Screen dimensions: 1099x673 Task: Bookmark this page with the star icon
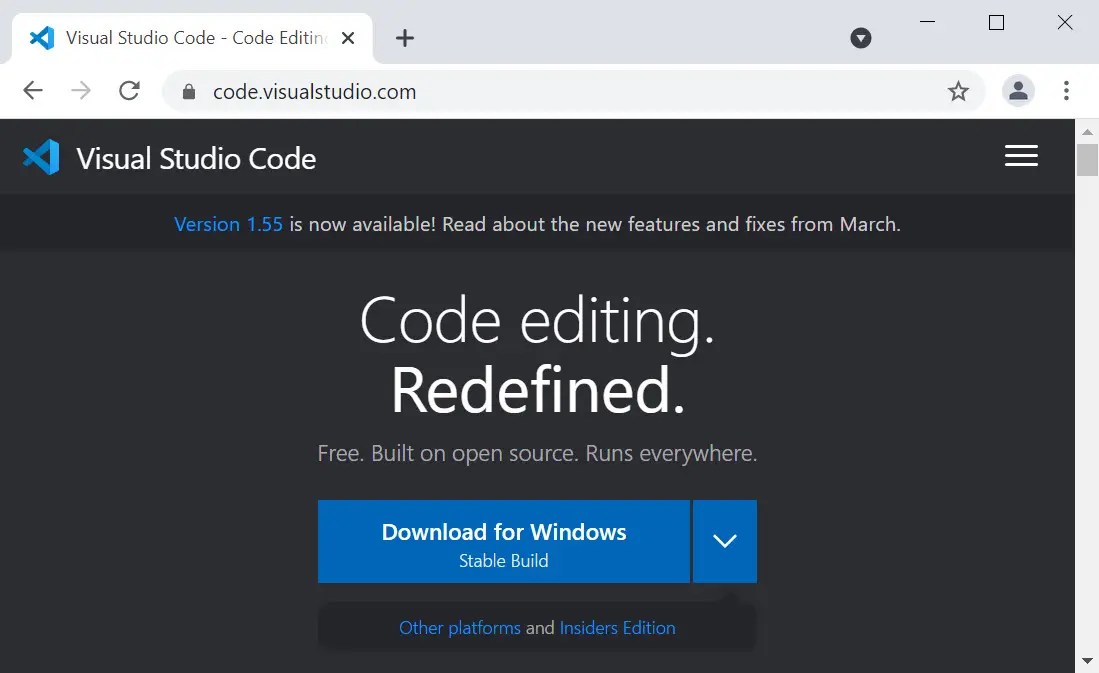958,91
